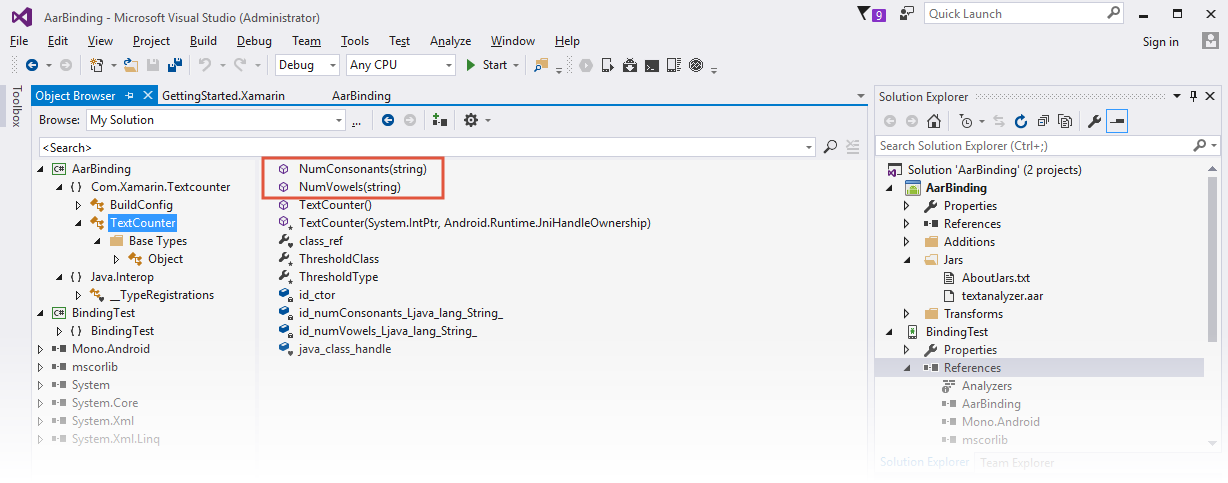
Task: Switch to the Team Explorer tab
Action: click(x=1017, y=462)
